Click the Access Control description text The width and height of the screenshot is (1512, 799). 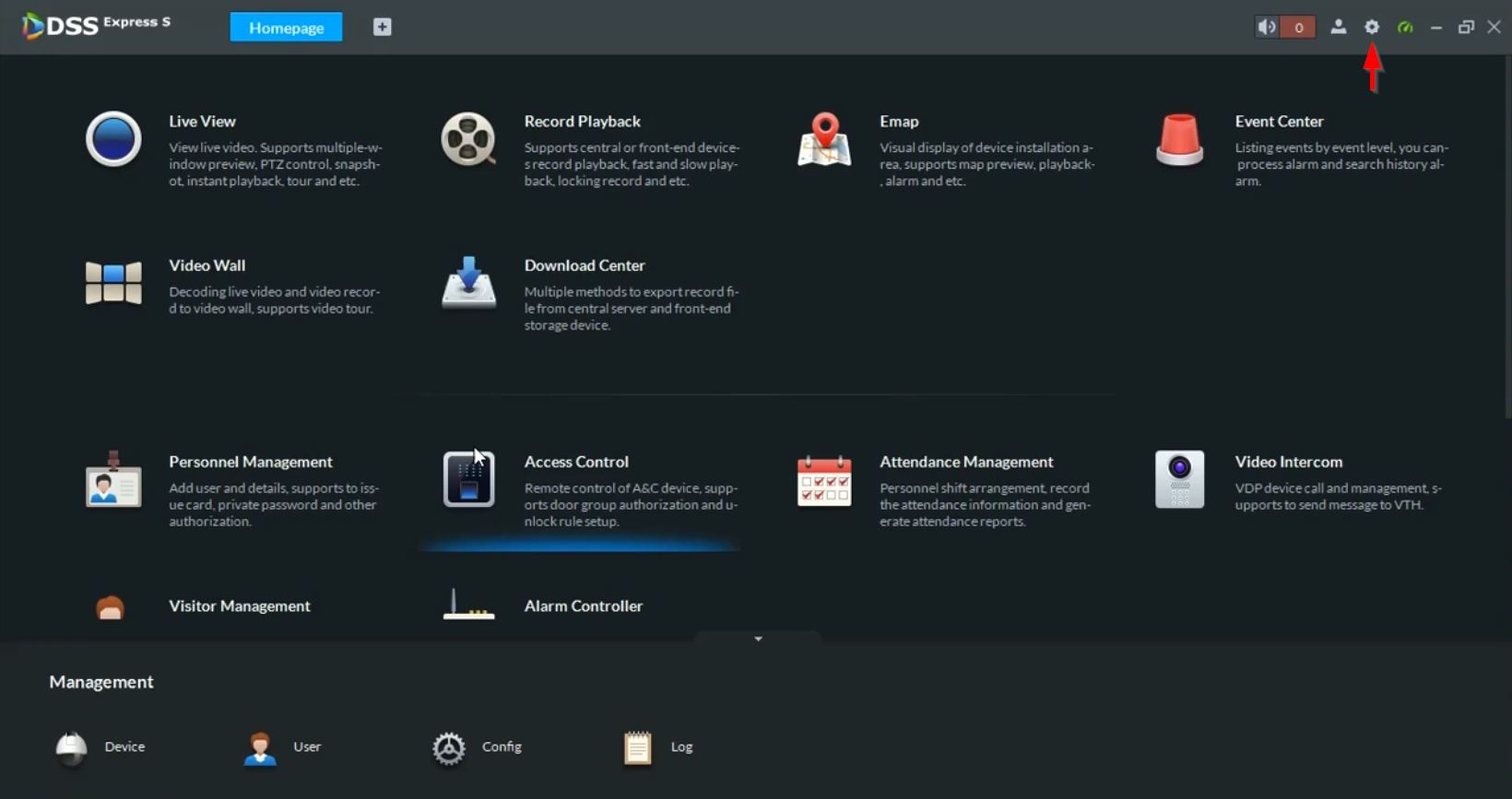[631, 504]
